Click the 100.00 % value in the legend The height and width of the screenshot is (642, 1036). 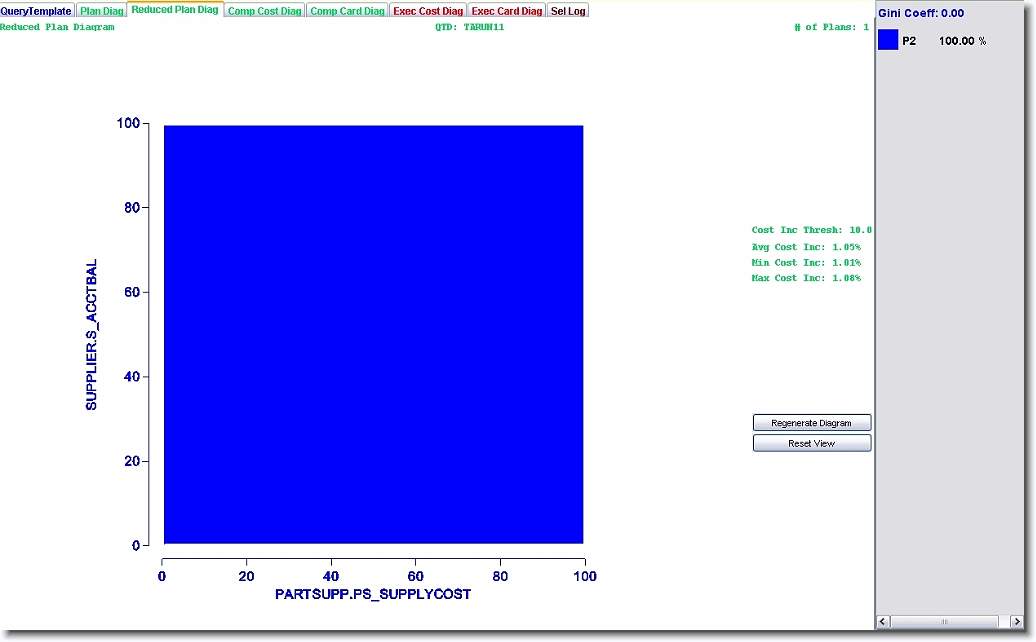(962, 42)
